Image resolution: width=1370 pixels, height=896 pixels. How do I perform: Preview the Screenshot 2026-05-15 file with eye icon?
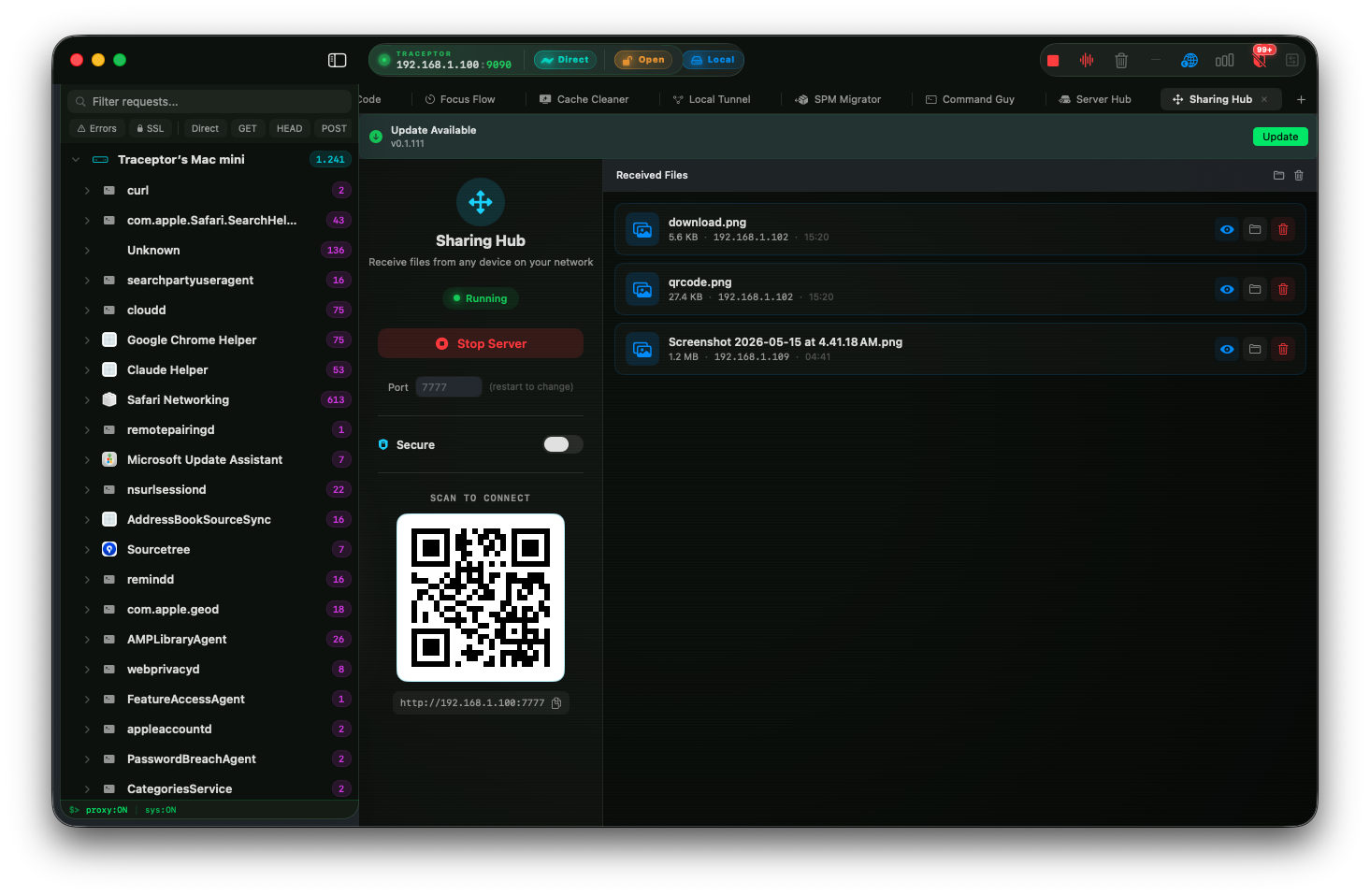pos(1227,349)
